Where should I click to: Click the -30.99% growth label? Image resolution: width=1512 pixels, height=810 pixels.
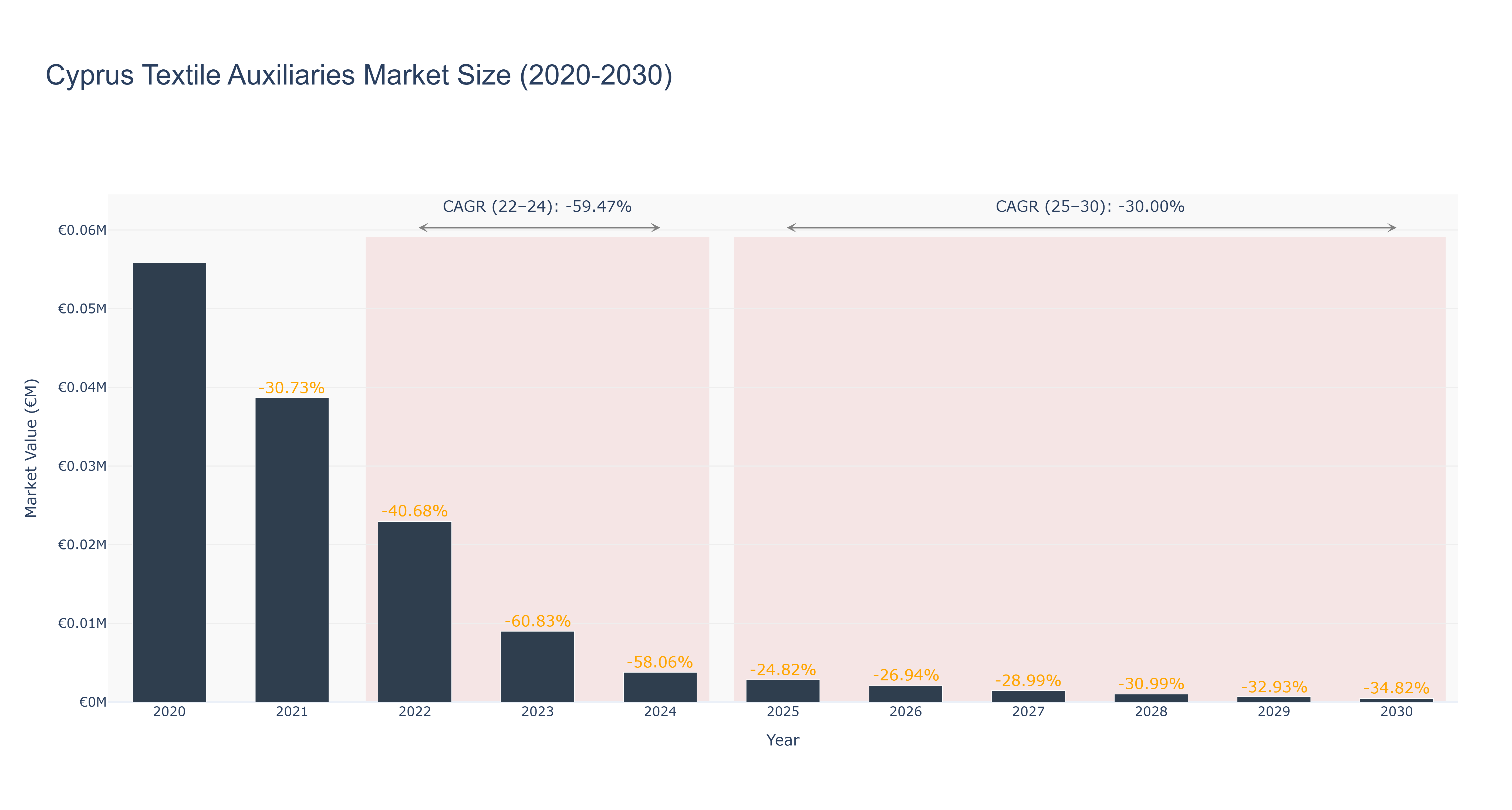1151,684
